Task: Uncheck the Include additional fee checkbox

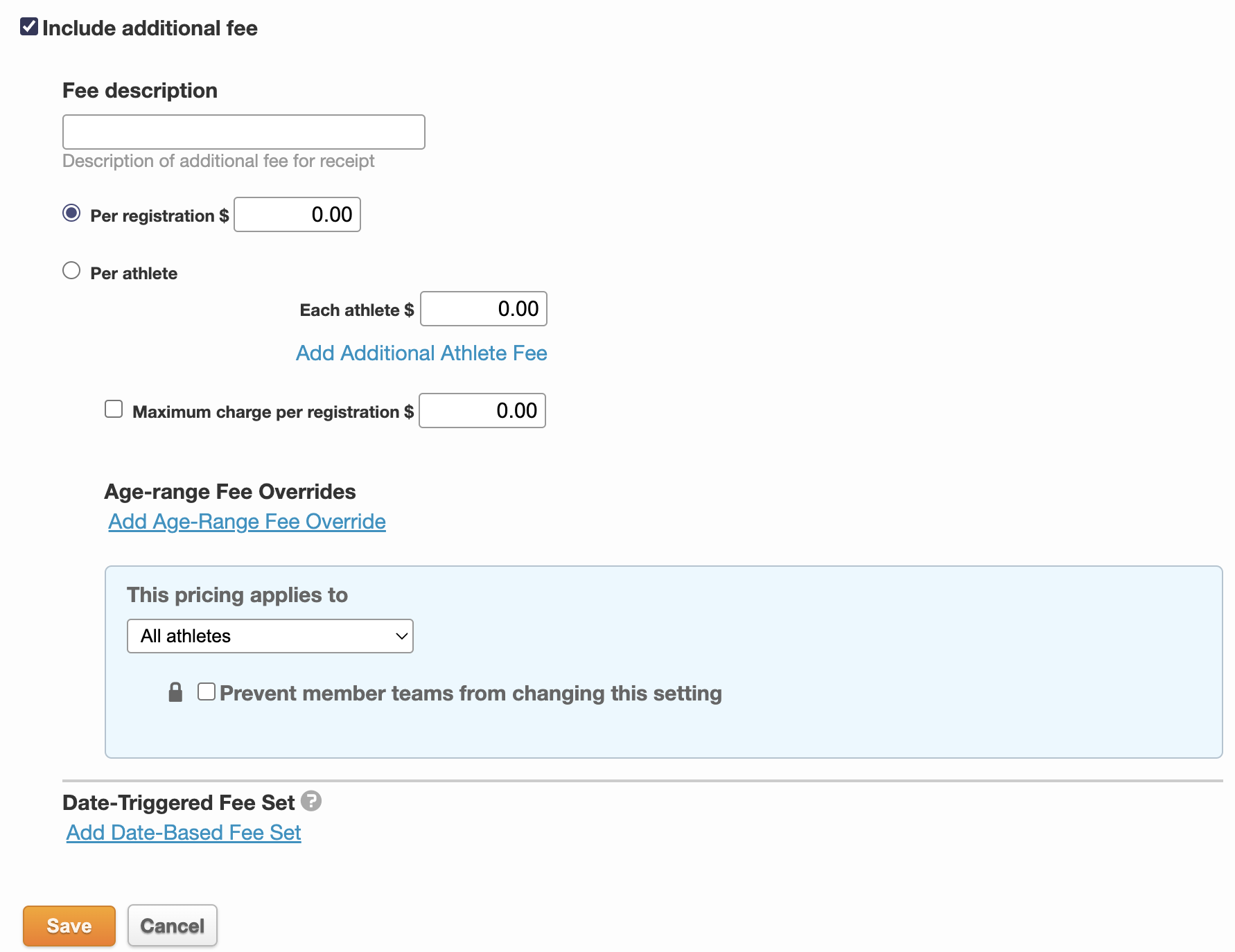Action: 29,27
